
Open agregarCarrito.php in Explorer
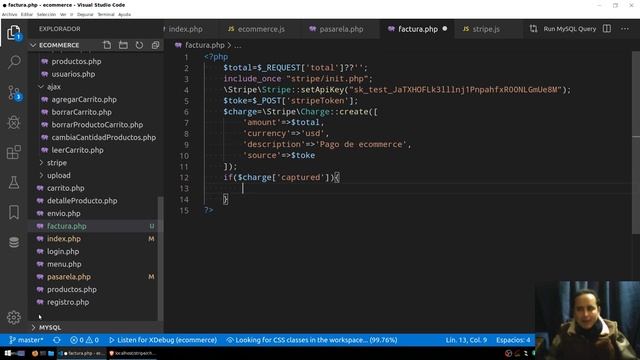[x=84, y=99]
